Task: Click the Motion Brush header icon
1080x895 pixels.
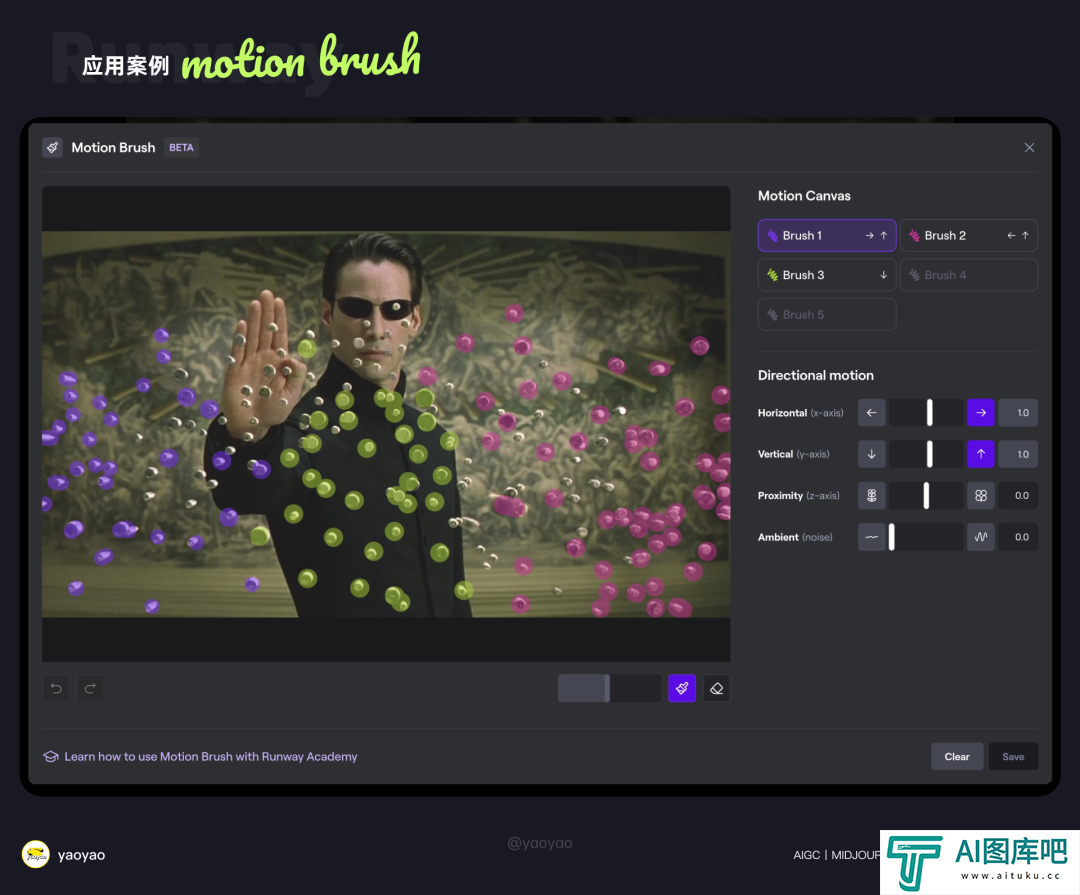Action: click(x=52, y=147)
